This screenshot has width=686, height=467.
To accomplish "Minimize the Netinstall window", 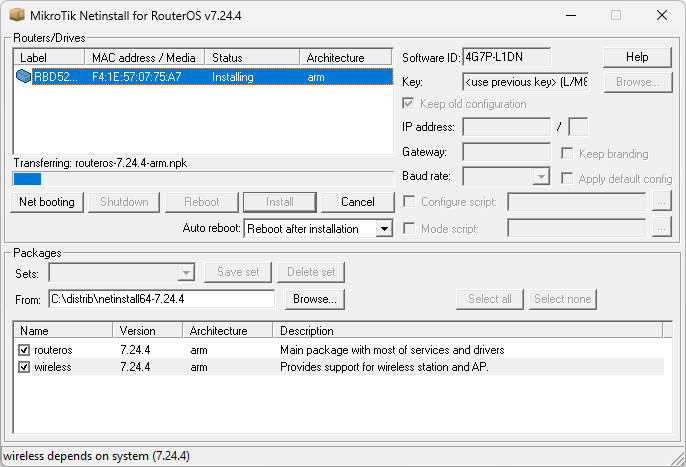I will [x=571, y=15].
